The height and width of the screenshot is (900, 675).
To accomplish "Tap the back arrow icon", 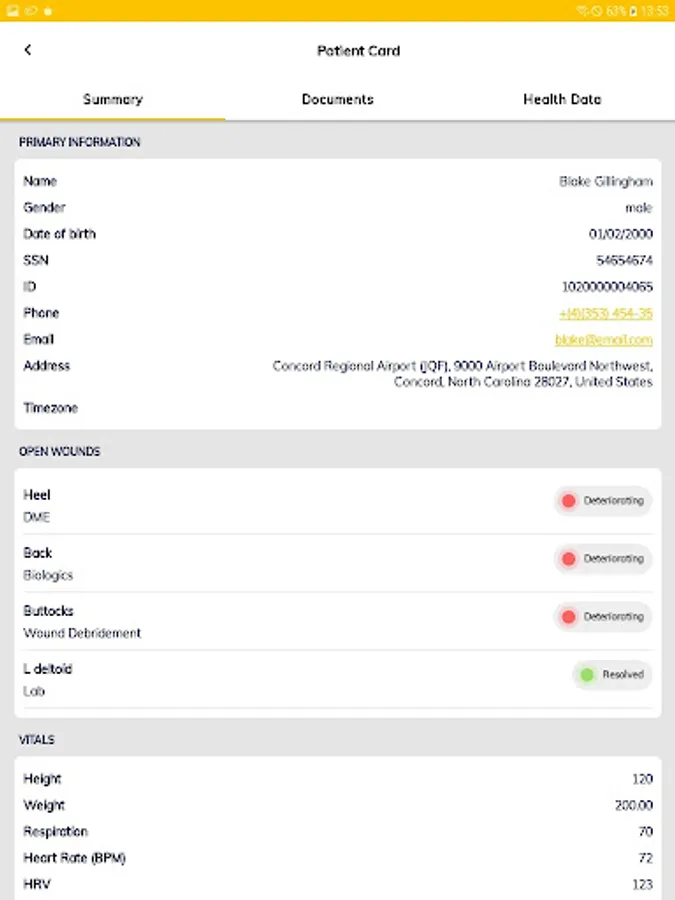I will [28, 50].
